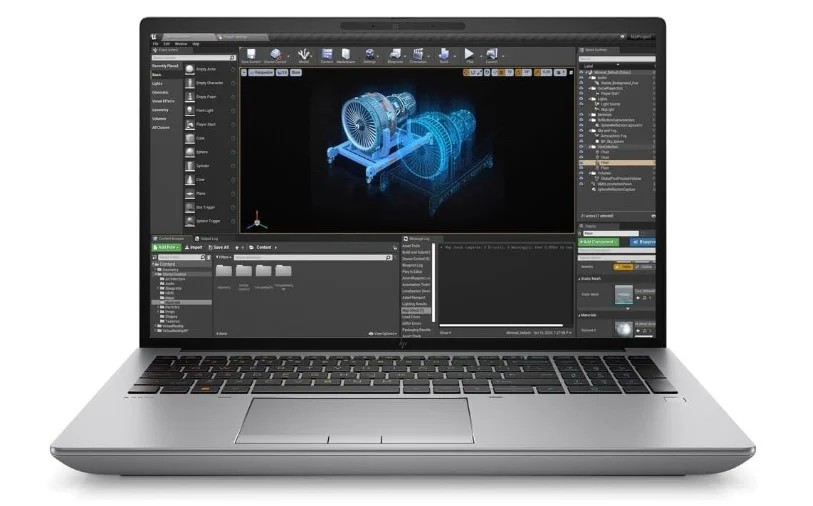Click the Unreal Engine logo icon
The width and height of the screenshot is (813, 506).
pyautogui.click(x=153, y=37)
